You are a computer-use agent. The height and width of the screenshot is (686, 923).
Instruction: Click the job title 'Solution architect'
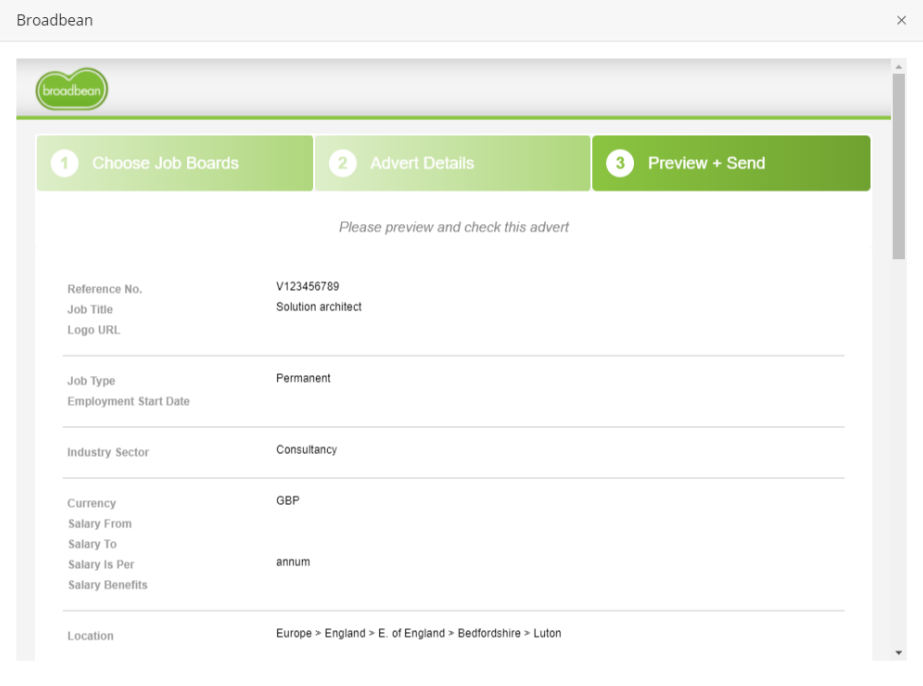click(x=318, y=307)
